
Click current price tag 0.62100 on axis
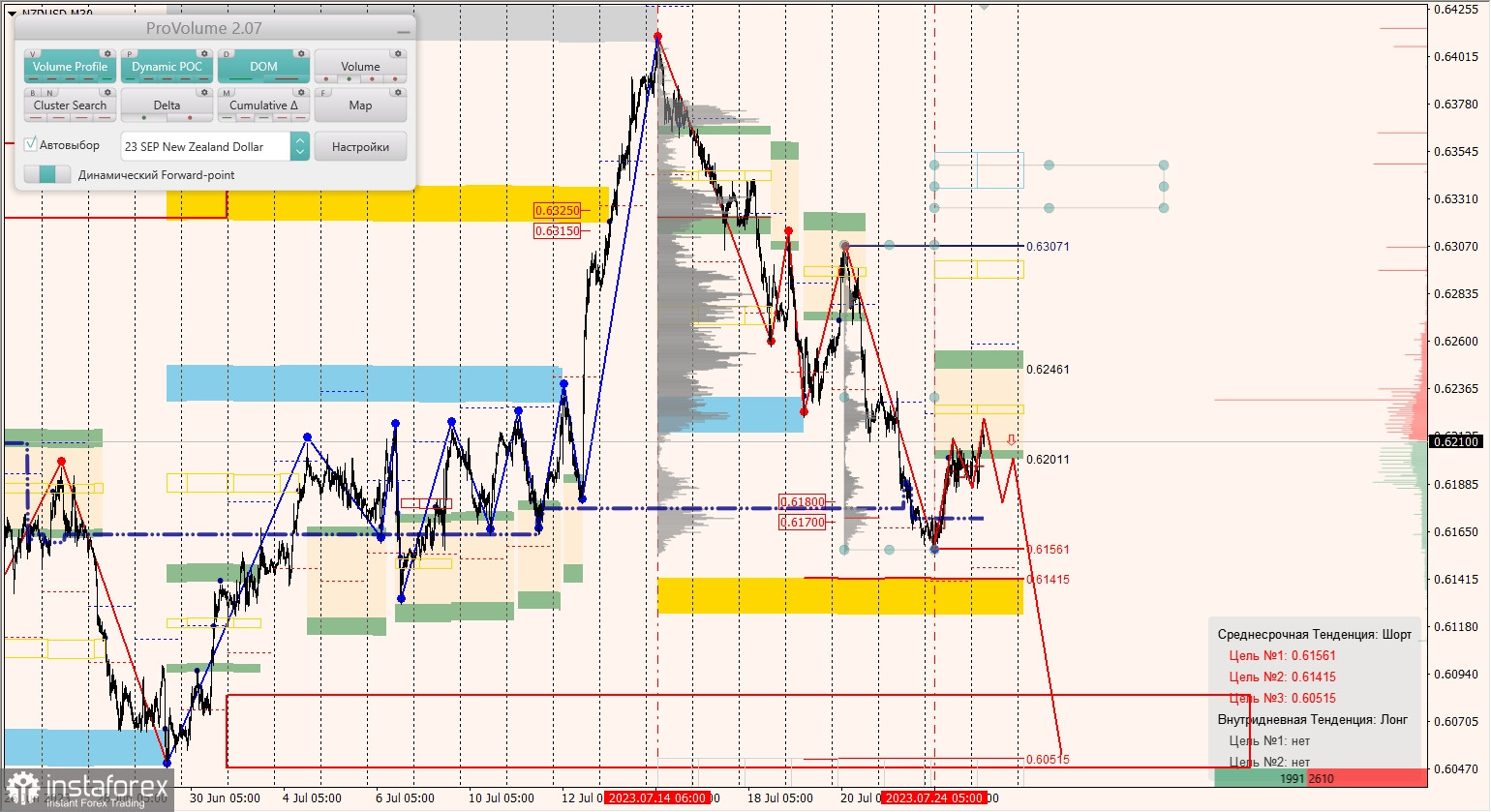click(x=1455, y=441)
